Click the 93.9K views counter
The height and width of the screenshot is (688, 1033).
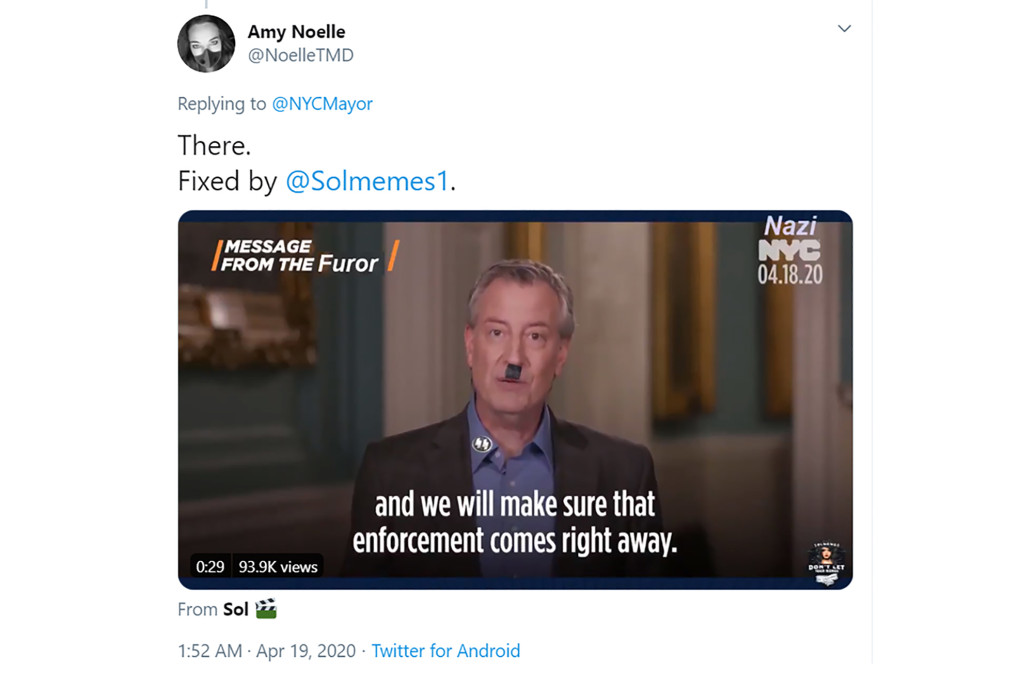coord(277,567)
